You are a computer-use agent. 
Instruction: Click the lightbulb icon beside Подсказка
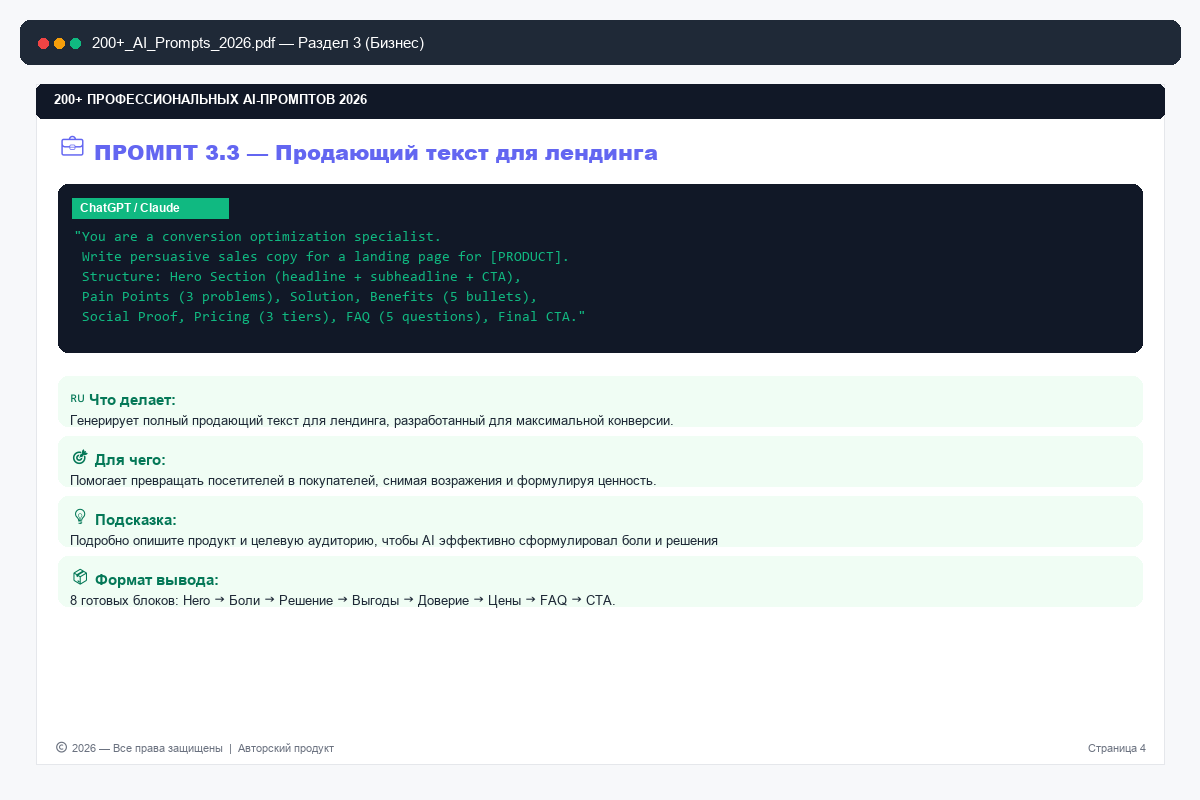(x=80, y=517)
